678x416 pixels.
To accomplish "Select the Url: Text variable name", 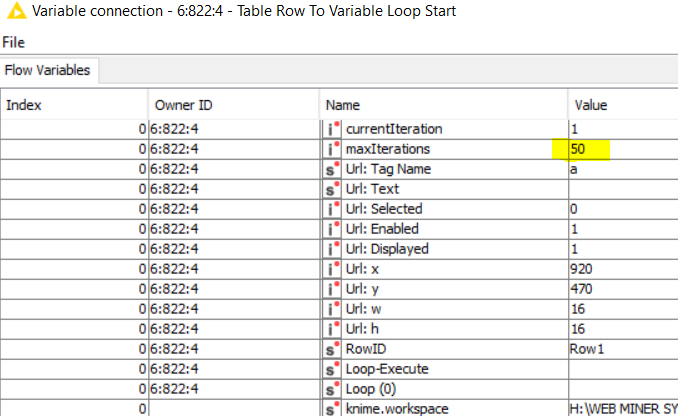I will click(372, 189).
